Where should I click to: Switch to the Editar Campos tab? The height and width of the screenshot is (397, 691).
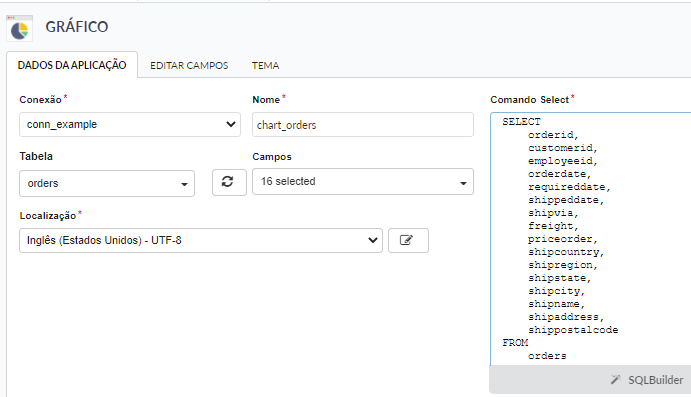pos(189,66)
